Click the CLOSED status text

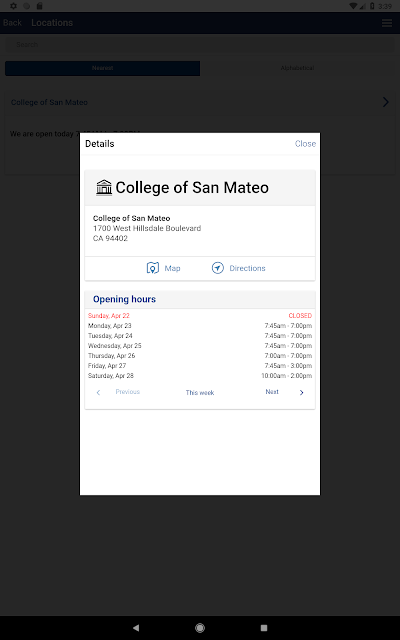tap(300, 316)
